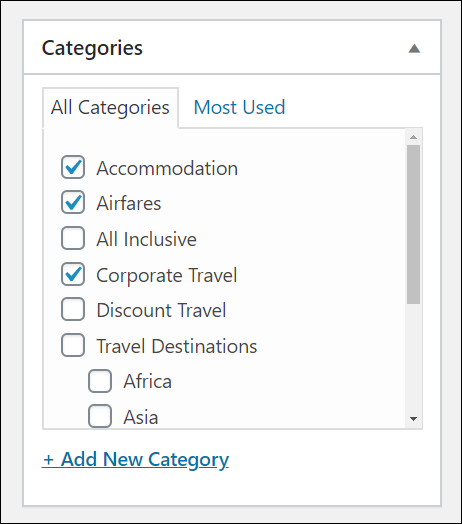Image resolution: width=462 pixels, height=524 pixels.
Task: Enable the All Inclusive checkbox
Action: 73,238
